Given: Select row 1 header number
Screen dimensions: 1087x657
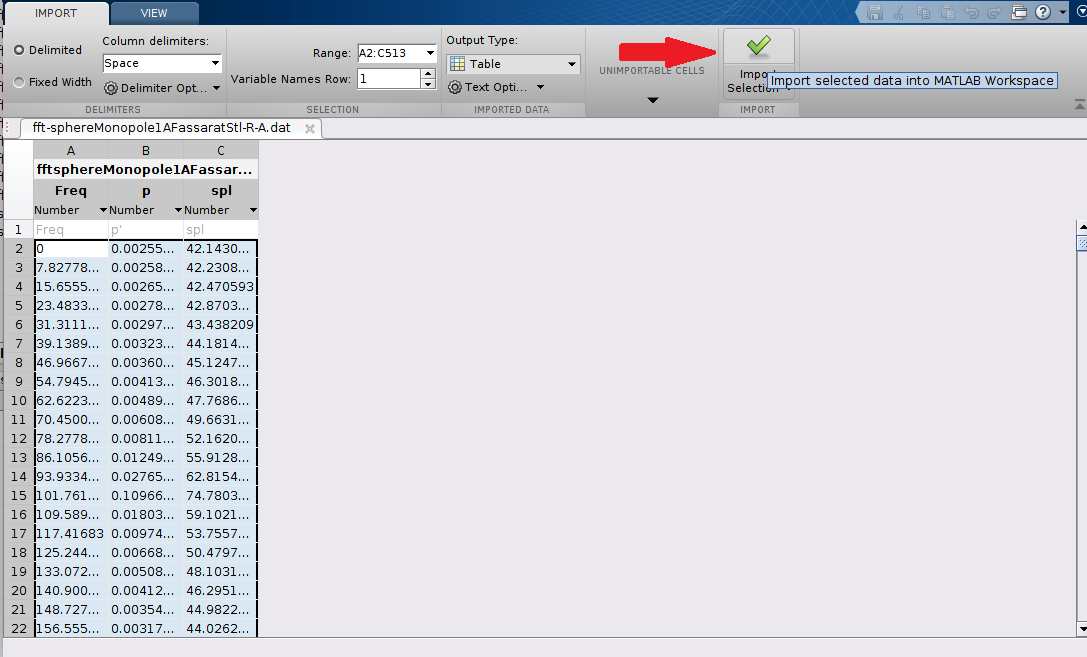Looking at the screenshot, I should click(19, 229).
